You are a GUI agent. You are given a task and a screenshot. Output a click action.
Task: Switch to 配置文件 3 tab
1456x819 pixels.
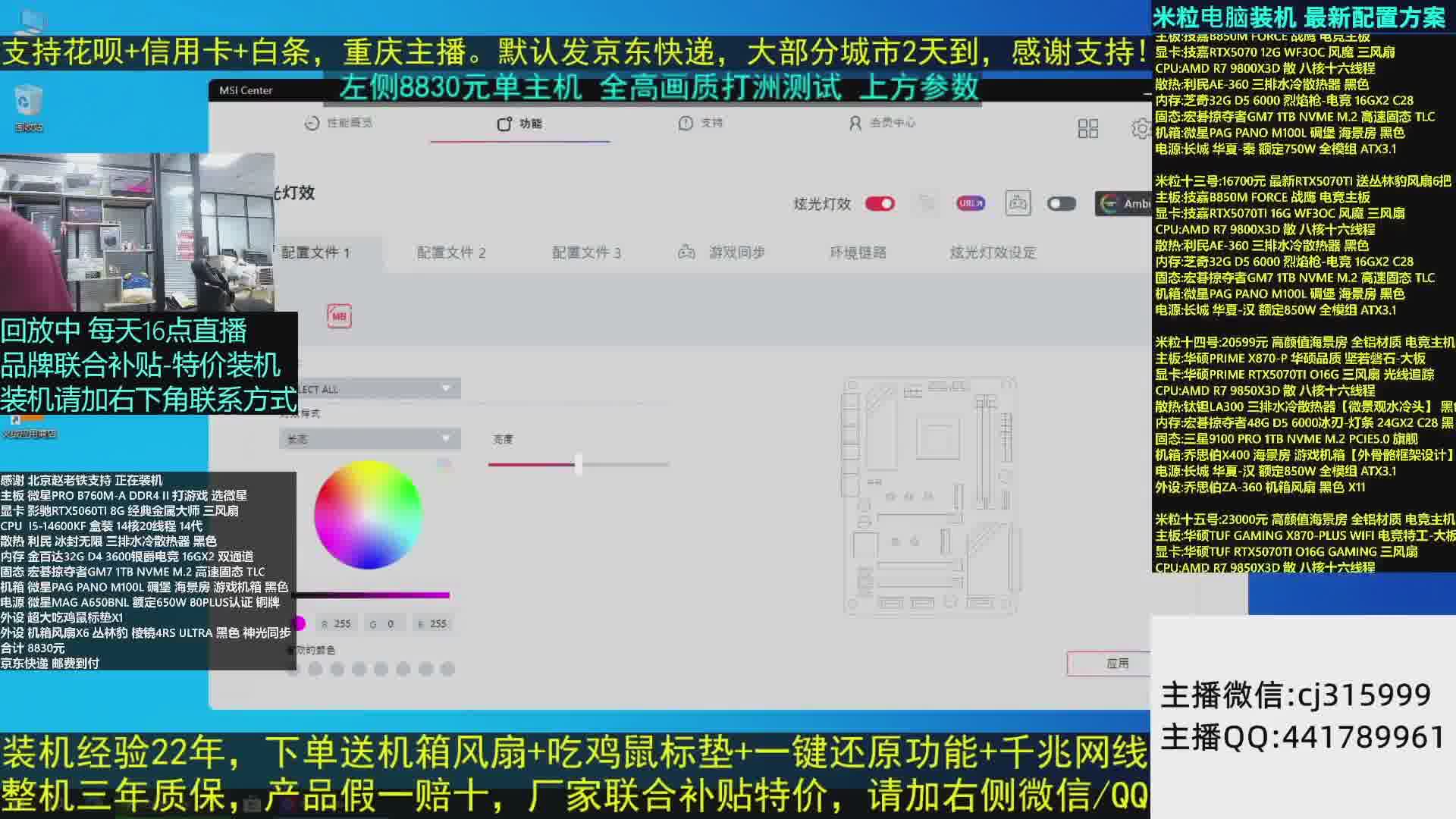tap(586, 253)
